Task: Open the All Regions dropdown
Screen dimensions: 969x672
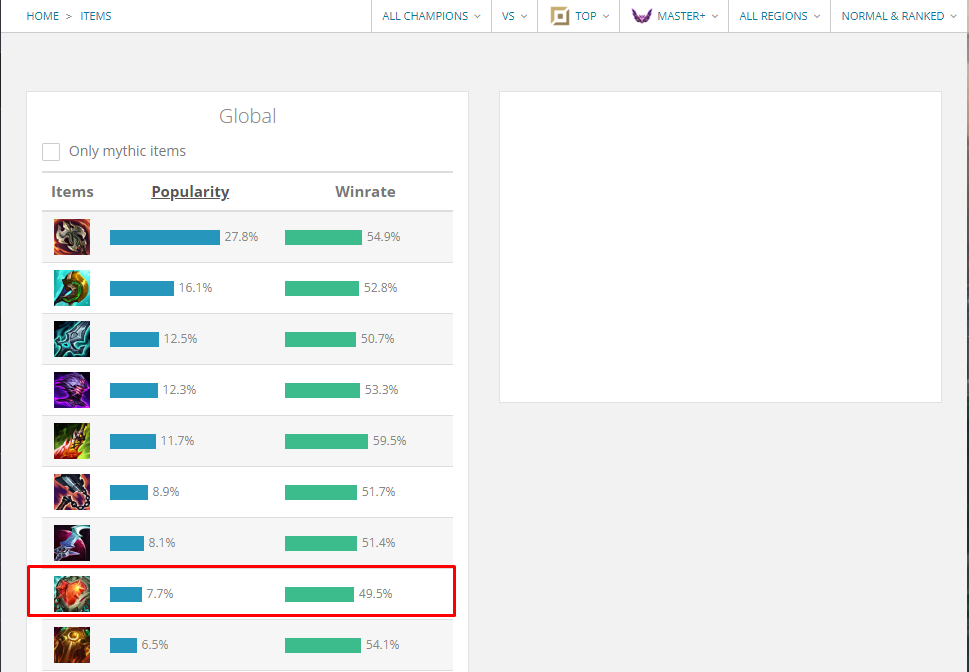Action: click(780, 16)
